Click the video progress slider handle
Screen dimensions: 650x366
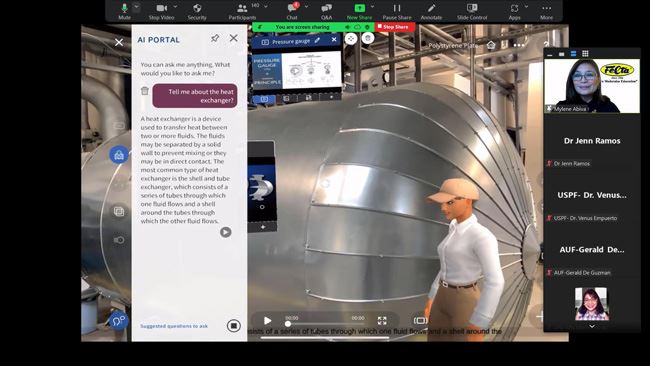288,324
